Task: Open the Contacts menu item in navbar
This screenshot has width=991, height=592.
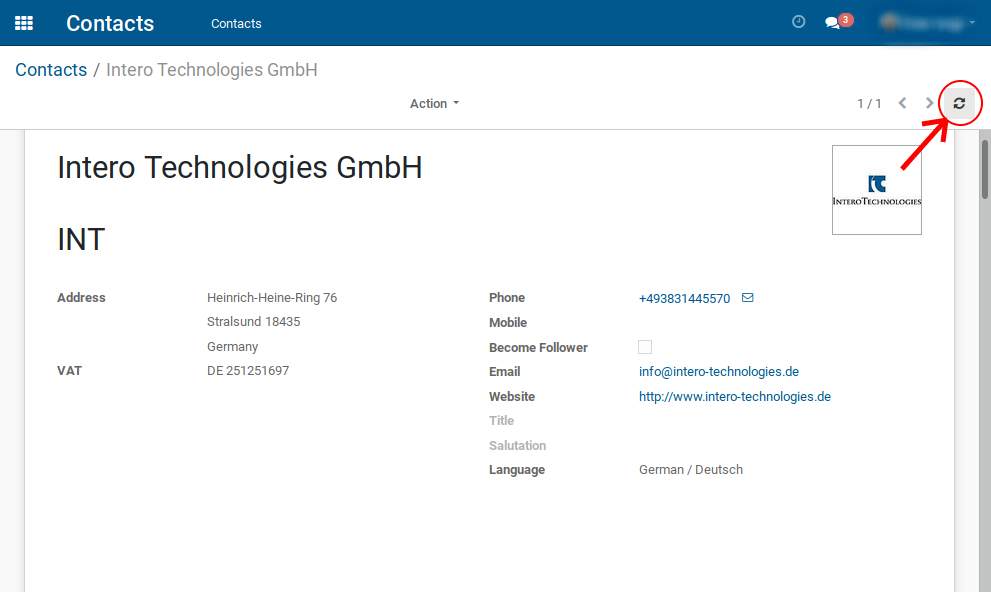Action: [236, 23]
